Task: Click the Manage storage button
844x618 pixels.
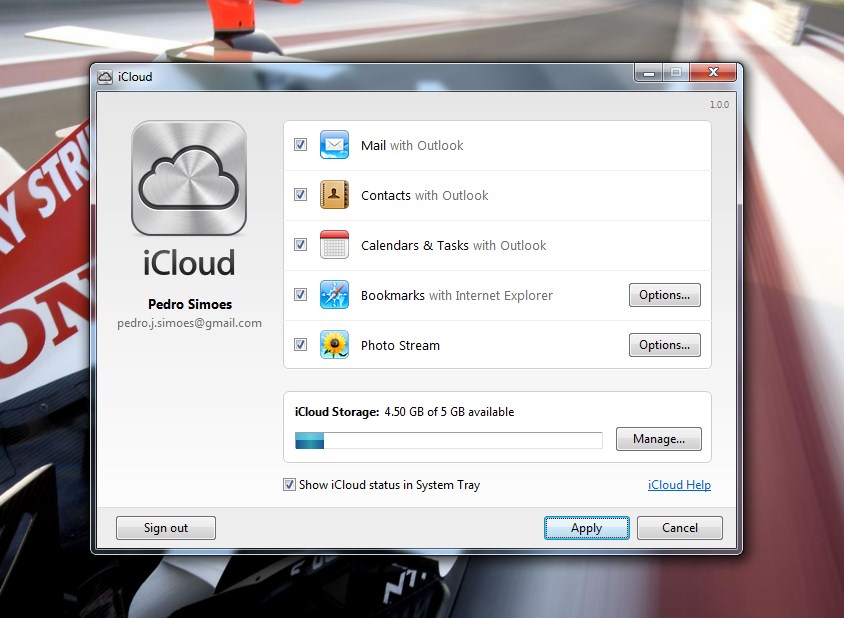Action: tap(659, 439)
